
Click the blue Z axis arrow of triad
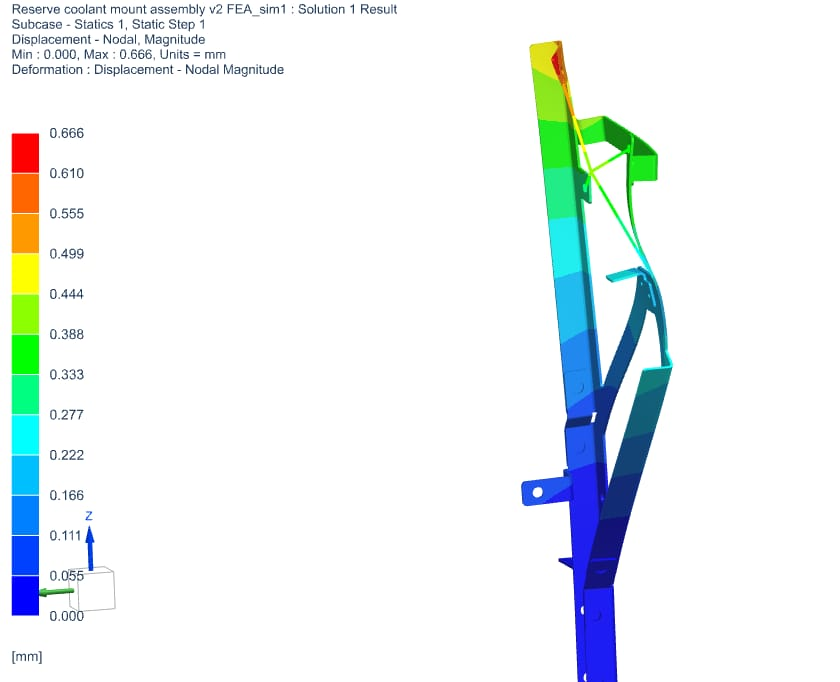(89, 545)
